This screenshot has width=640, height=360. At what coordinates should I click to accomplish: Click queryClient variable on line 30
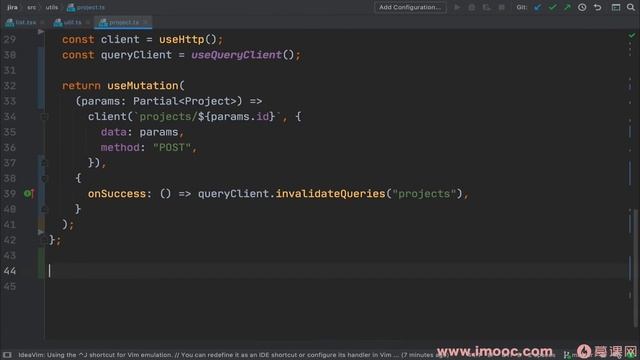click(x=136, y=55)
